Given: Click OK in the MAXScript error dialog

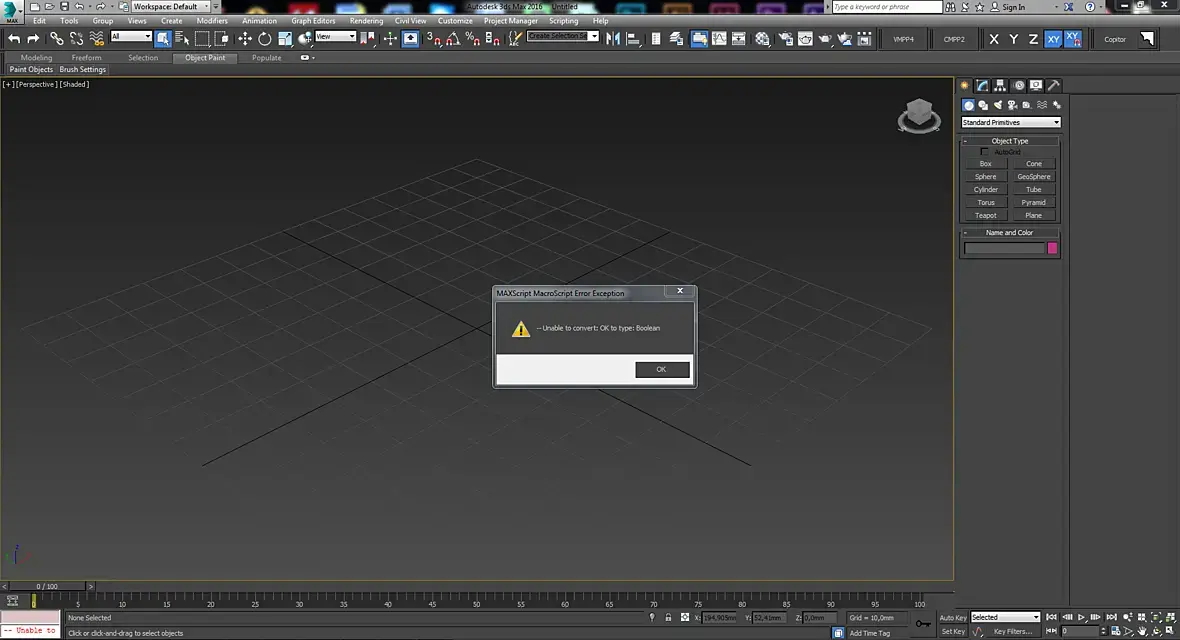Looking at the screenshot, I should pyautogui.click(x=661, y=370).
